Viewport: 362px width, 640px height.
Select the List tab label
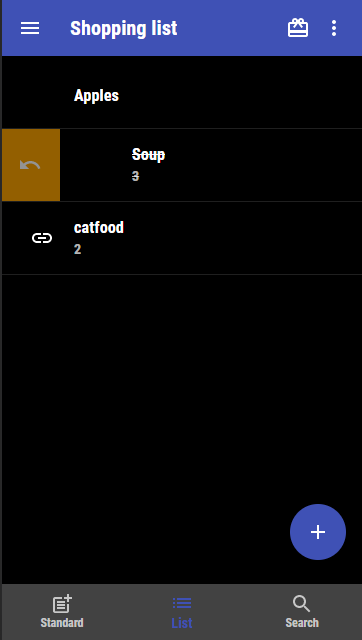182,623
